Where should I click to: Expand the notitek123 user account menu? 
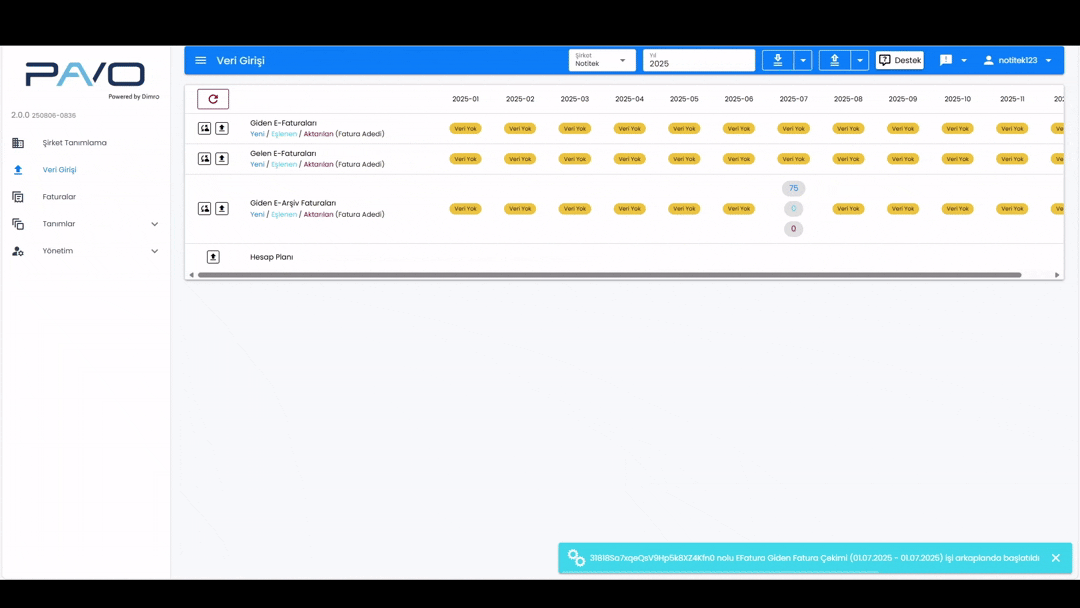pos(1017,60)
